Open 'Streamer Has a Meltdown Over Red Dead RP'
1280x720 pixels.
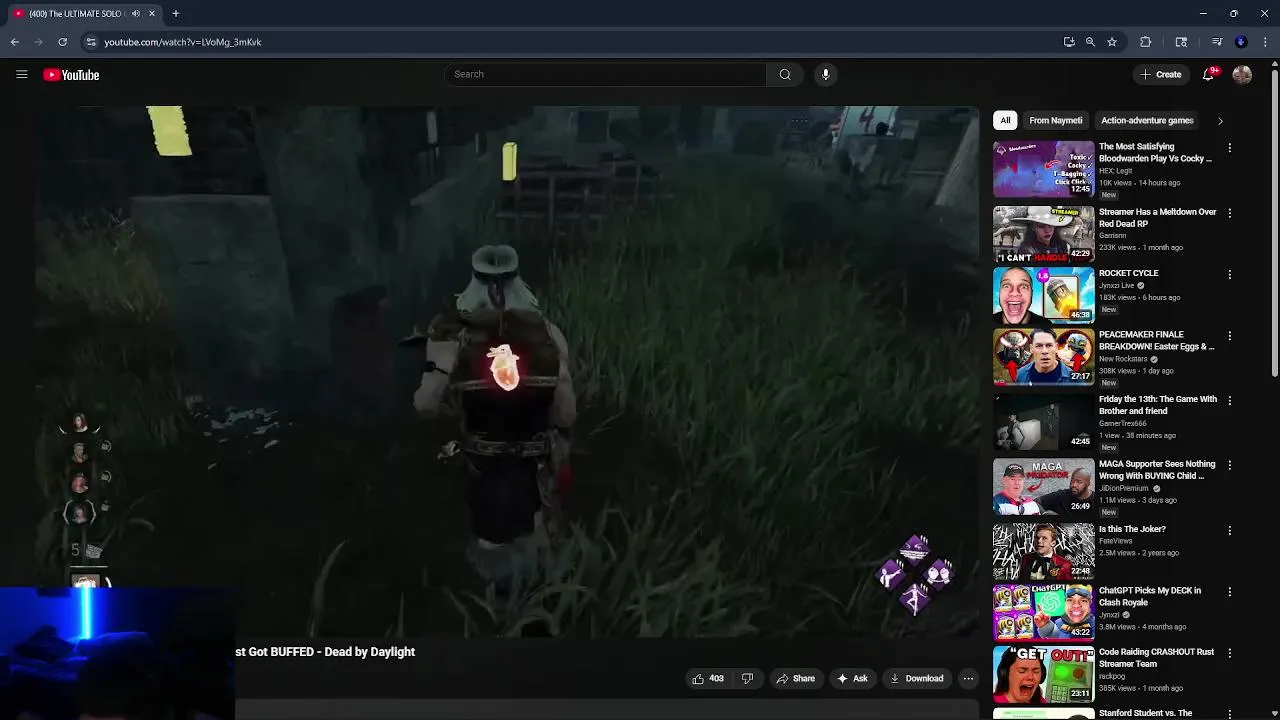click(x=1157, y=218)
